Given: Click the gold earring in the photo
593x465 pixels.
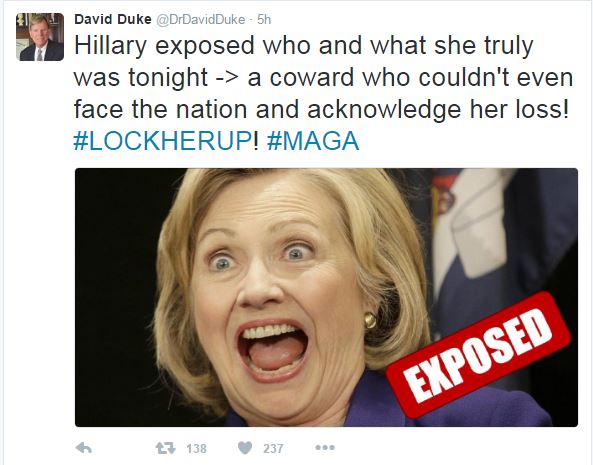Looking at the screenshot, I should pyautogui.click(x=370, y=320).
